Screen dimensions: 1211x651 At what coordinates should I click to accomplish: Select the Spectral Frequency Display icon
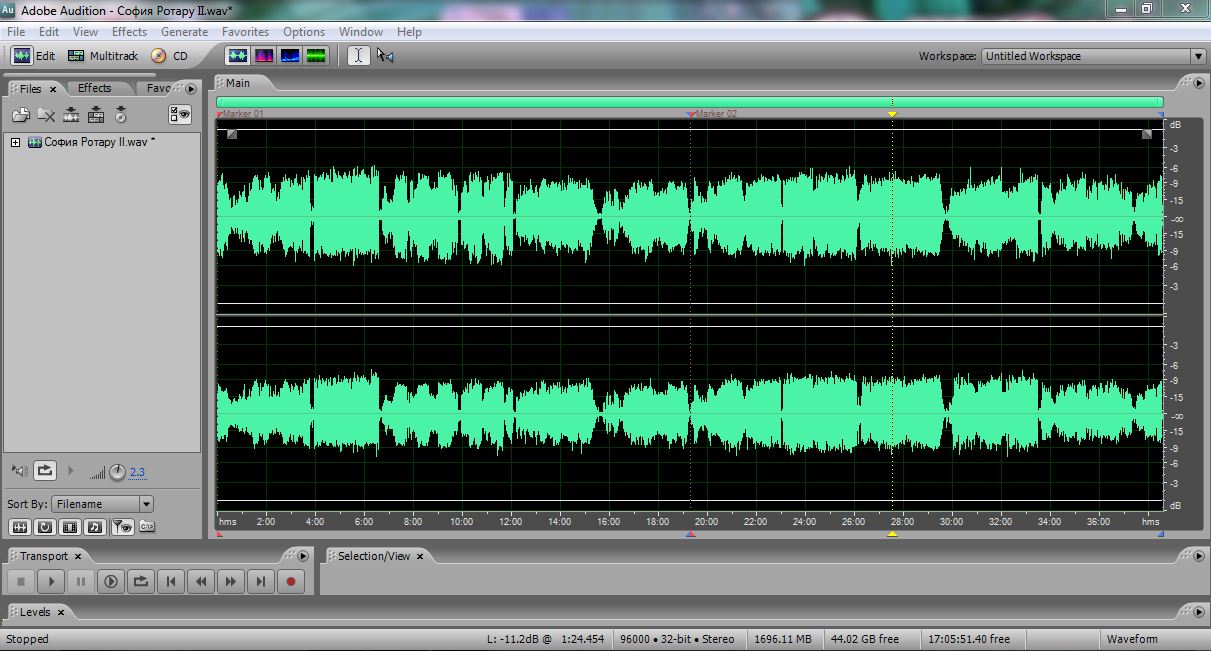click(264, 56)
